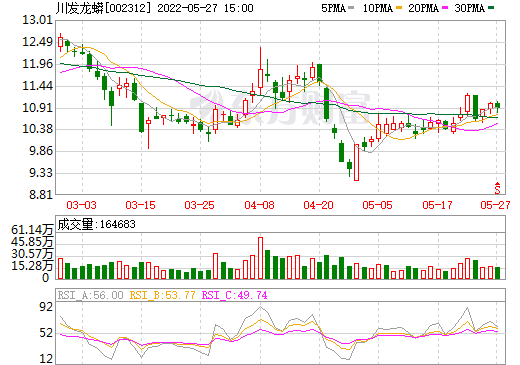Screen dimensions: 520x365
Task: Click the 15.28万 volume axis label
Action: tap(32, 266)
